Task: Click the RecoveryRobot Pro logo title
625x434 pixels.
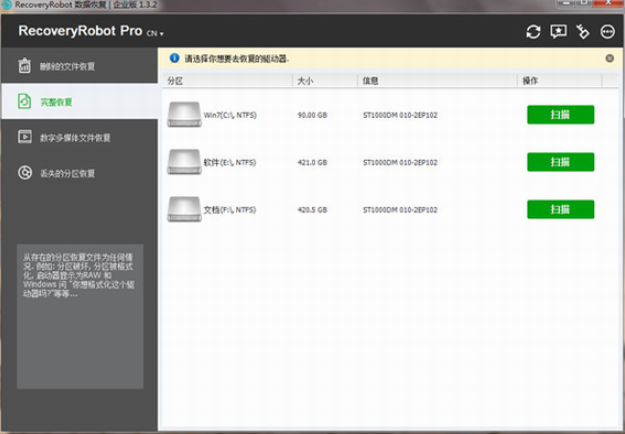Action: point(80,31)
